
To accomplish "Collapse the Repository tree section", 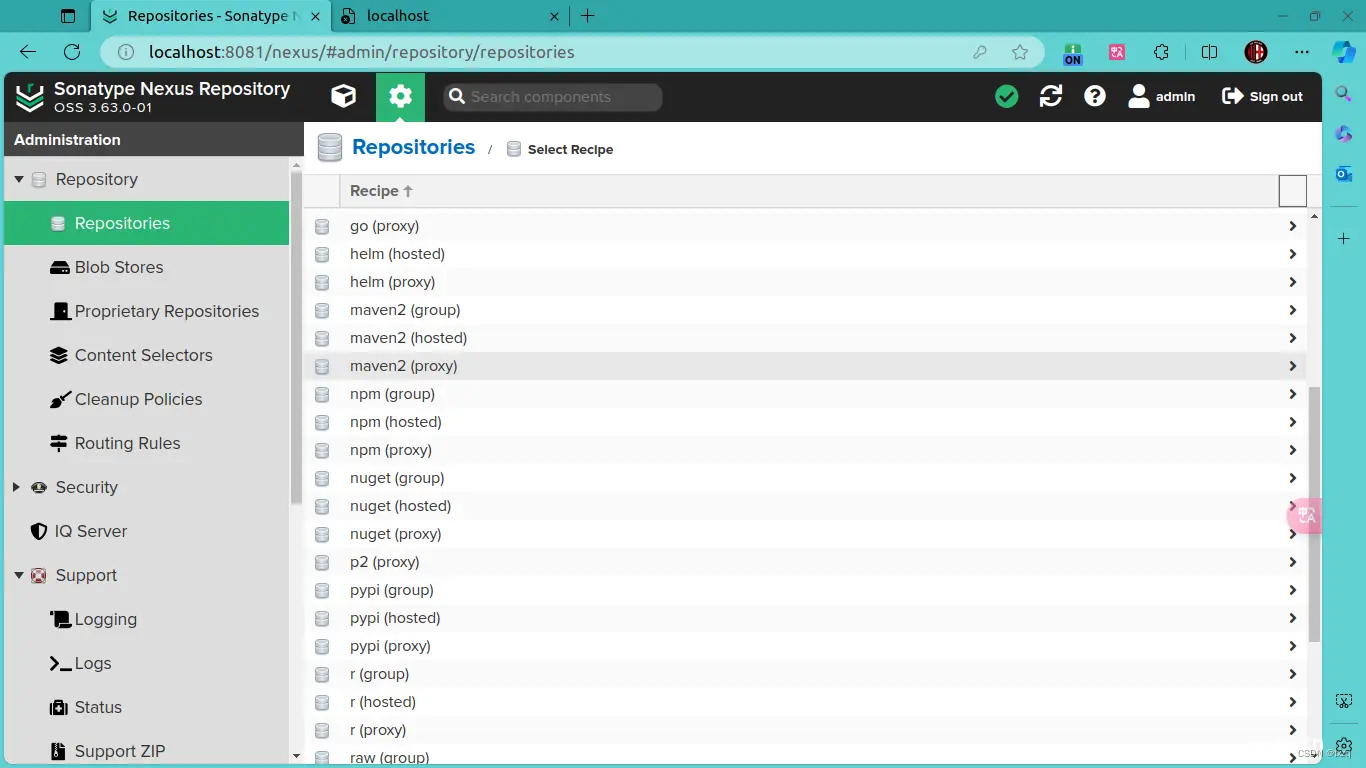I will pos(18,179).
